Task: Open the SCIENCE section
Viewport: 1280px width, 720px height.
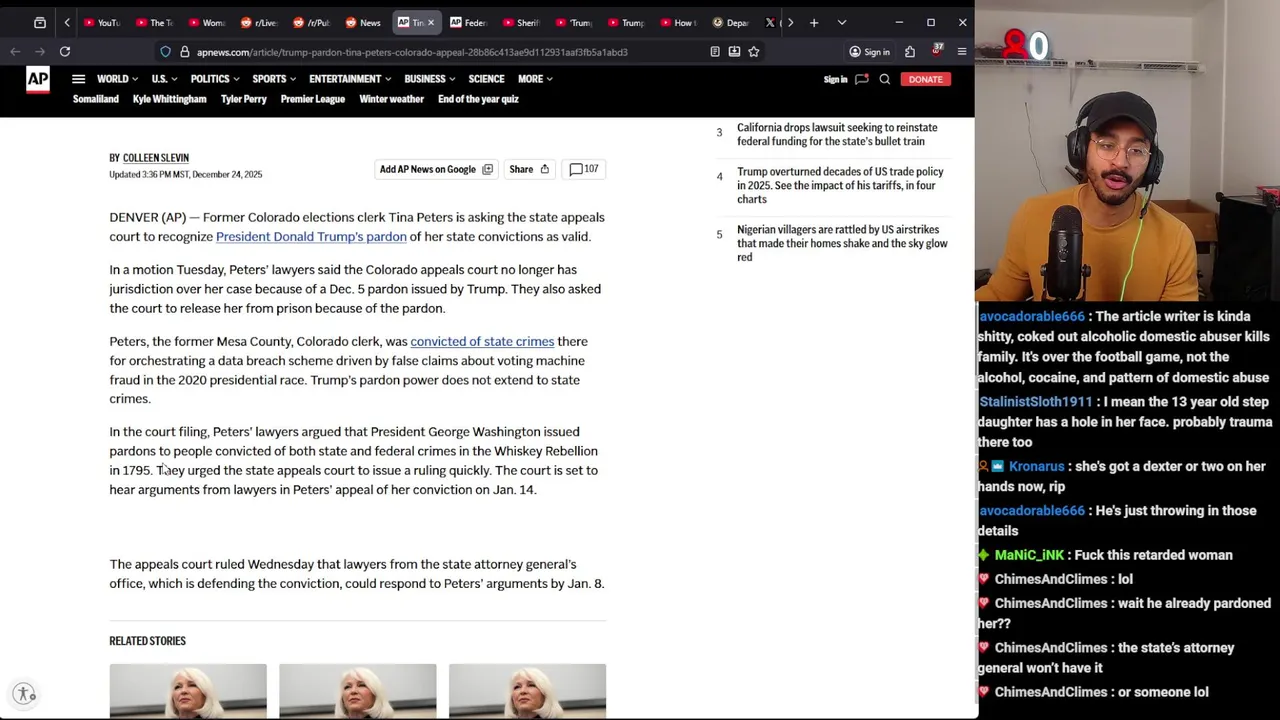Action: [x=486, y=79]
